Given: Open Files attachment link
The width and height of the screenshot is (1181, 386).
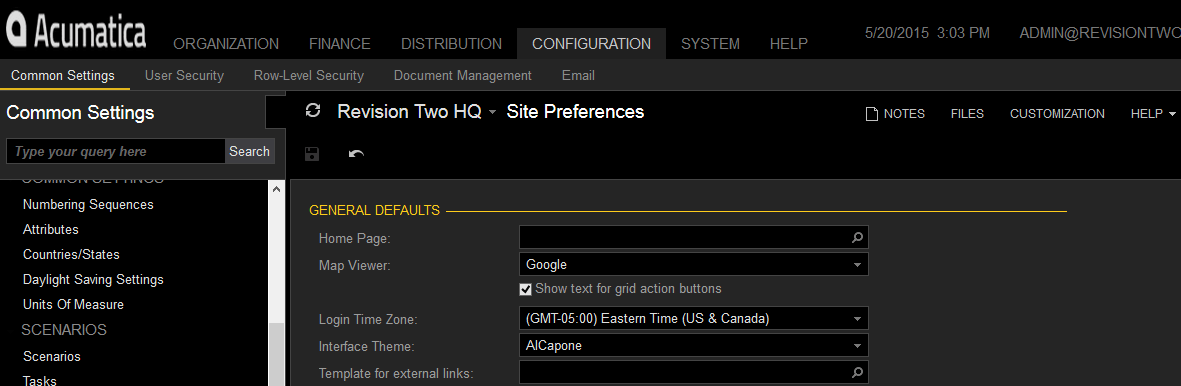Looking at the screenshot, I should pyautogui.click(x=967, y=114).
